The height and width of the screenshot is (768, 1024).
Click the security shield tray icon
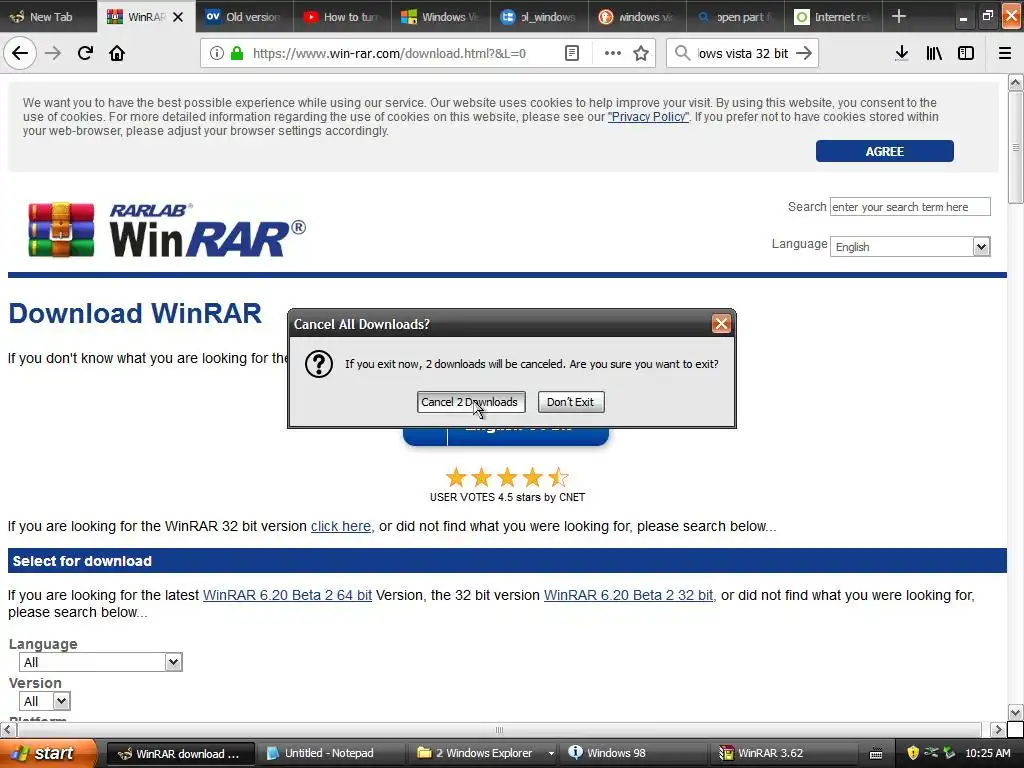point(913,753)
